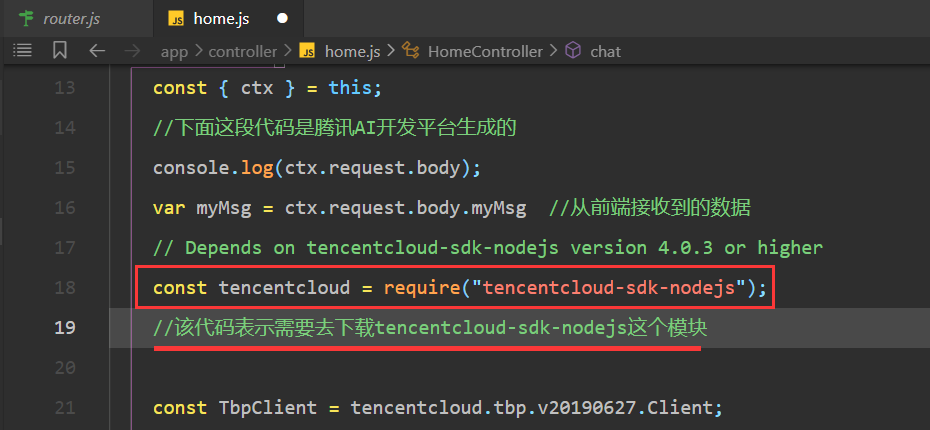The width and height of the screenshot is (930, 430).
Task: Click 'this' keyword on line 13
Action: (x=350, y=88)
